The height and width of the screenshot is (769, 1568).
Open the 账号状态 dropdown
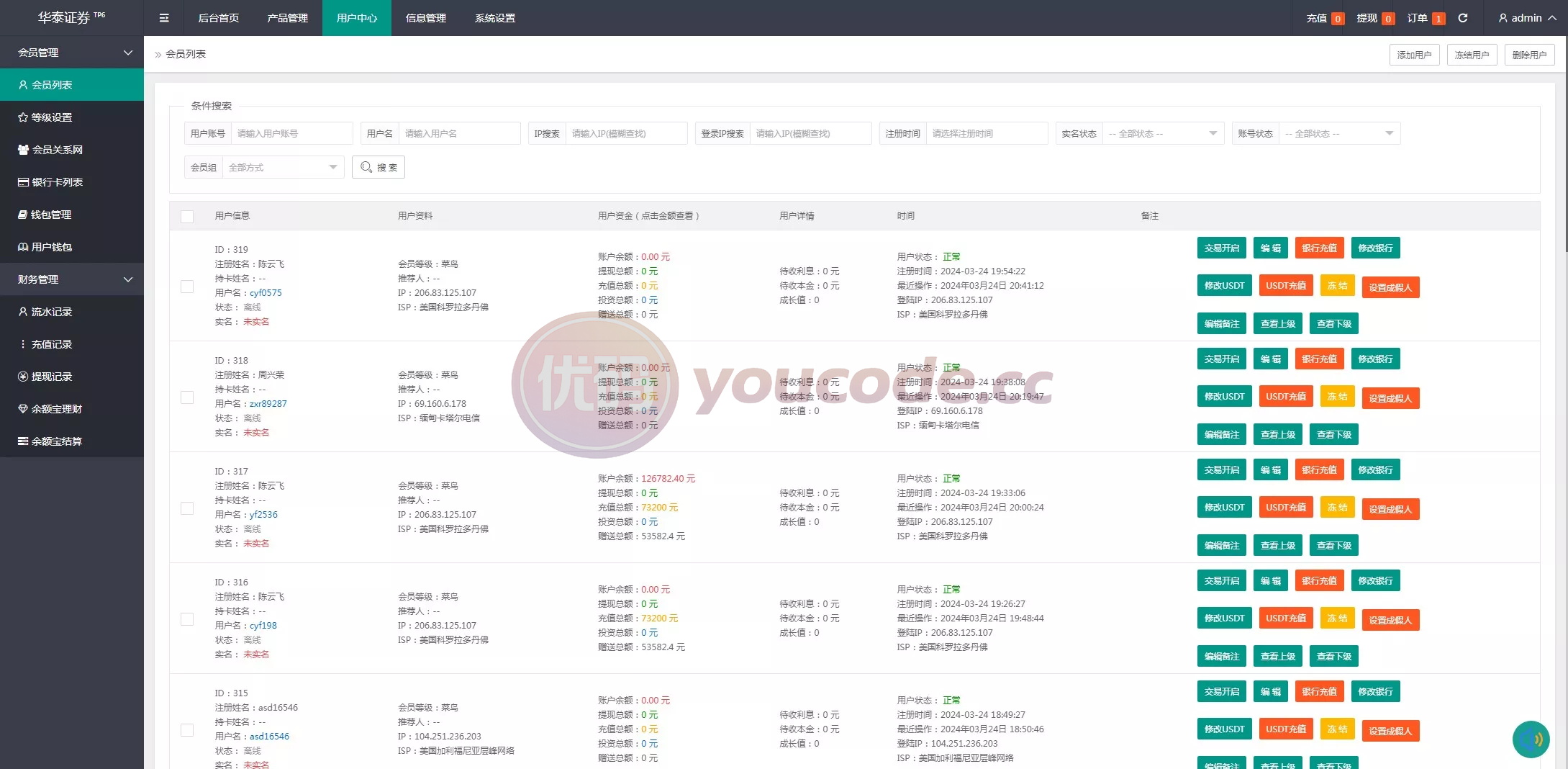coord(1339,133)
